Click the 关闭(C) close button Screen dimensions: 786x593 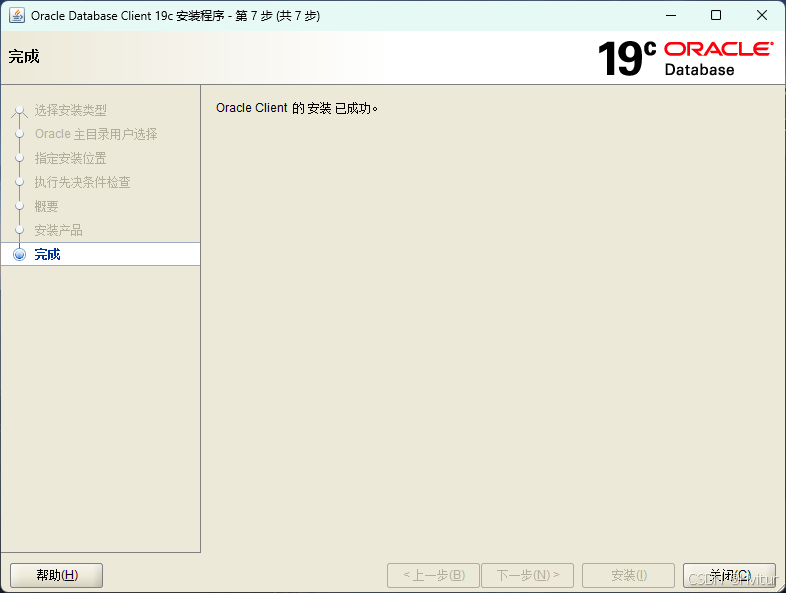click(x=729, y=575)
